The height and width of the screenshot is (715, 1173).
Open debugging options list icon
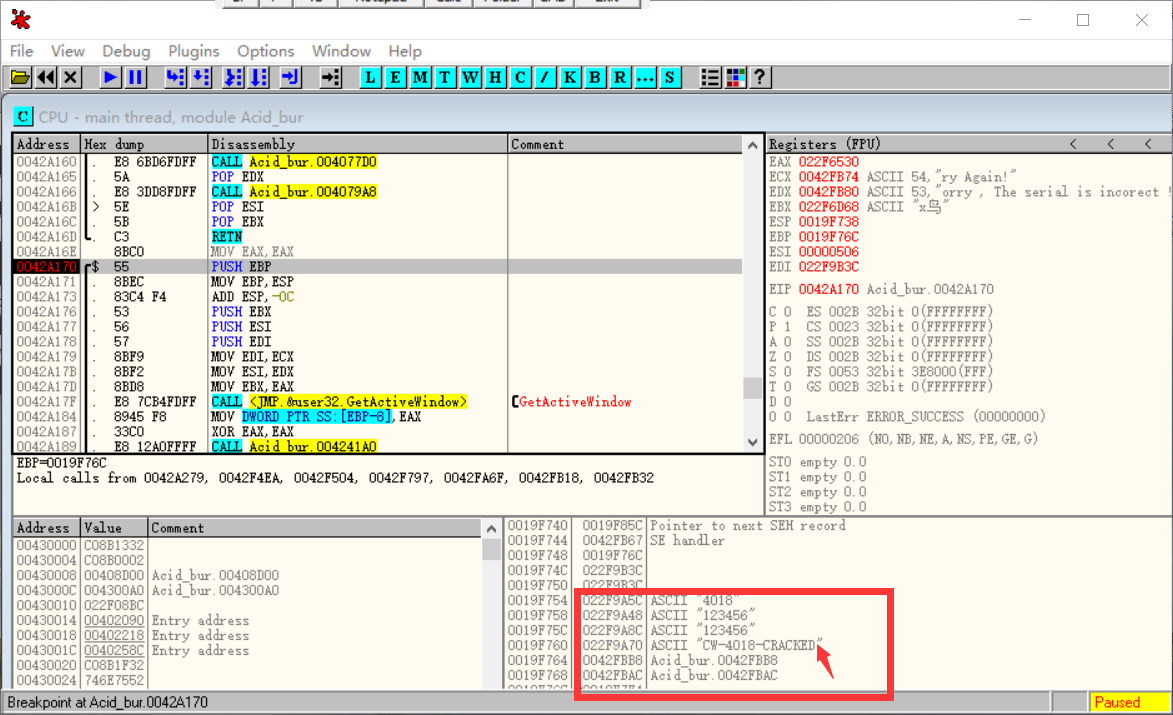710,77
